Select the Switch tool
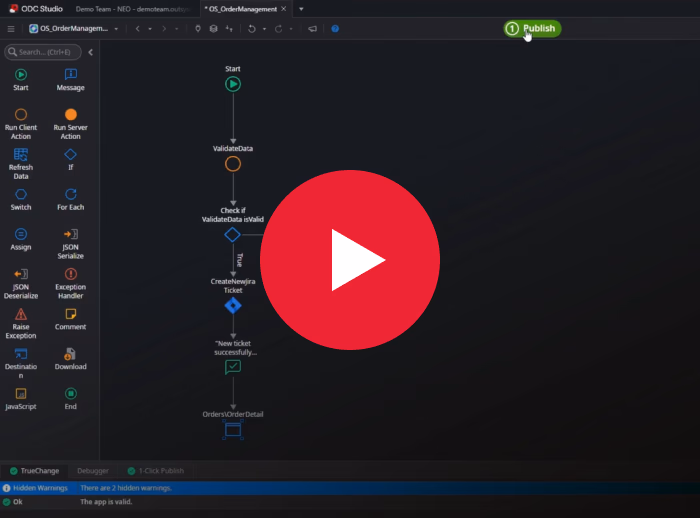Screen dimensions: 700x518 point(21,199)
